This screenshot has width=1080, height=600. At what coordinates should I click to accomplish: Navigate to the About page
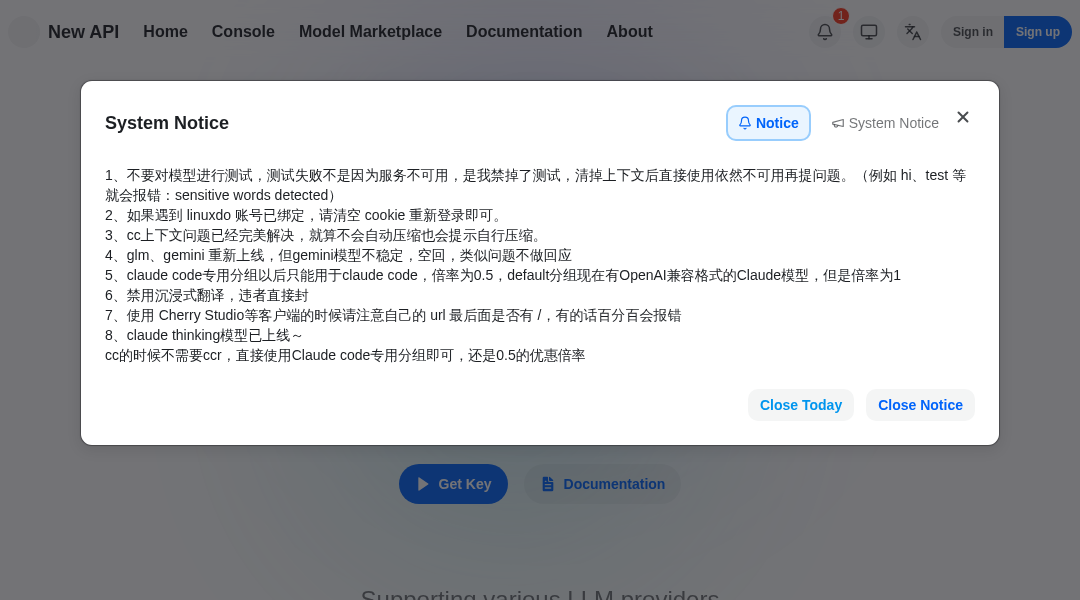coord(629,32)
